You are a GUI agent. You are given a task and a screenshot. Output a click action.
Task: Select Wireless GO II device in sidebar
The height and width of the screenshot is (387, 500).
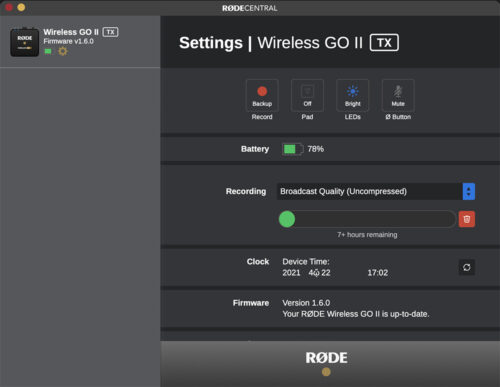point(80,42)
